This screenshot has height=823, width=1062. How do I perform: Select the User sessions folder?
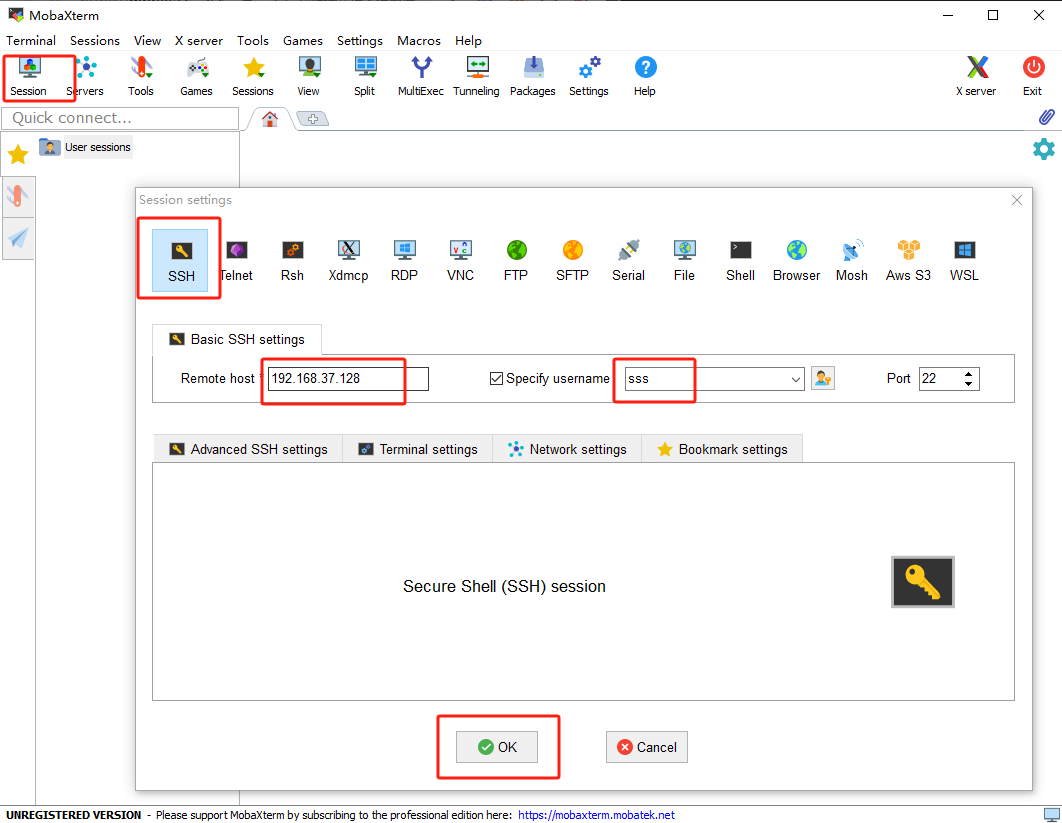pyautogui.click(x=86, y=147)
